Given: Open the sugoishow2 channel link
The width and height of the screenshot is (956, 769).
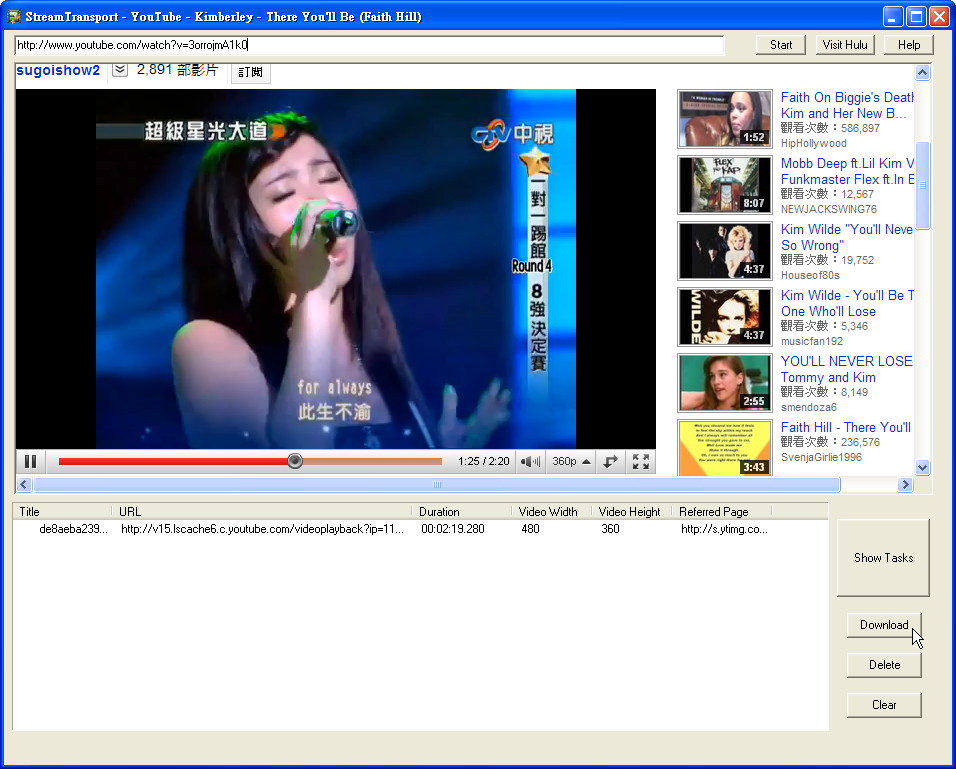Looking at the screenshot, I should click(58, 70).
